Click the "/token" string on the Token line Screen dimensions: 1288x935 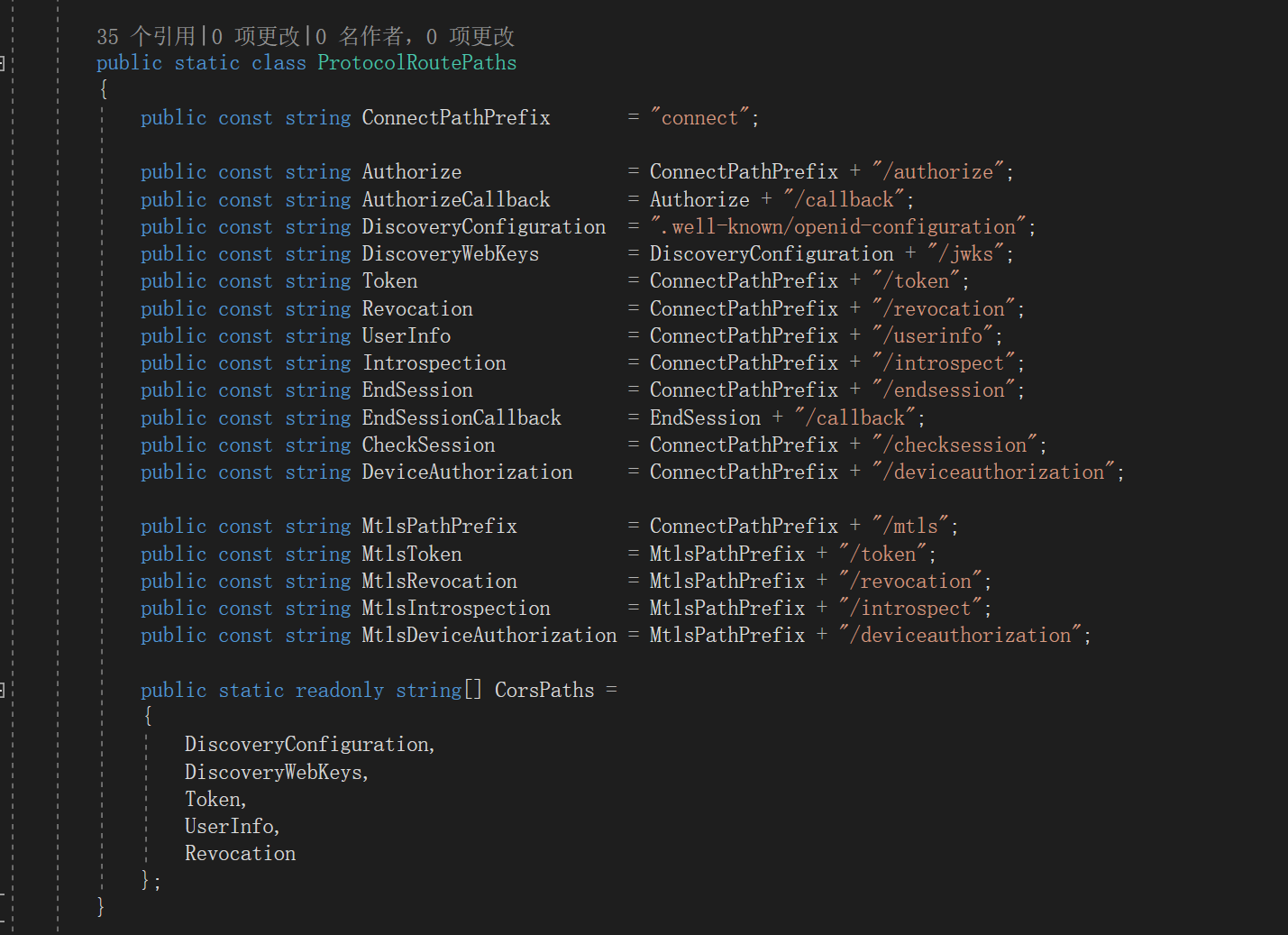(x=916, y=281)
